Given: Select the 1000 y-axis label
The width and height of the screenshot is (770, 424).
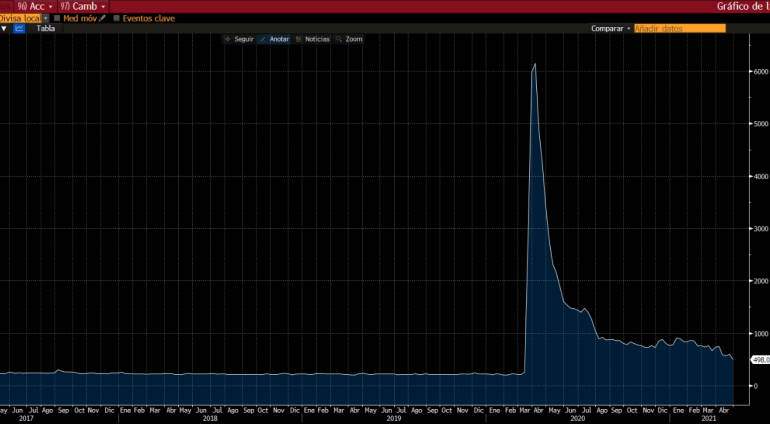Looking at the screenshot, I should (761, 334).
